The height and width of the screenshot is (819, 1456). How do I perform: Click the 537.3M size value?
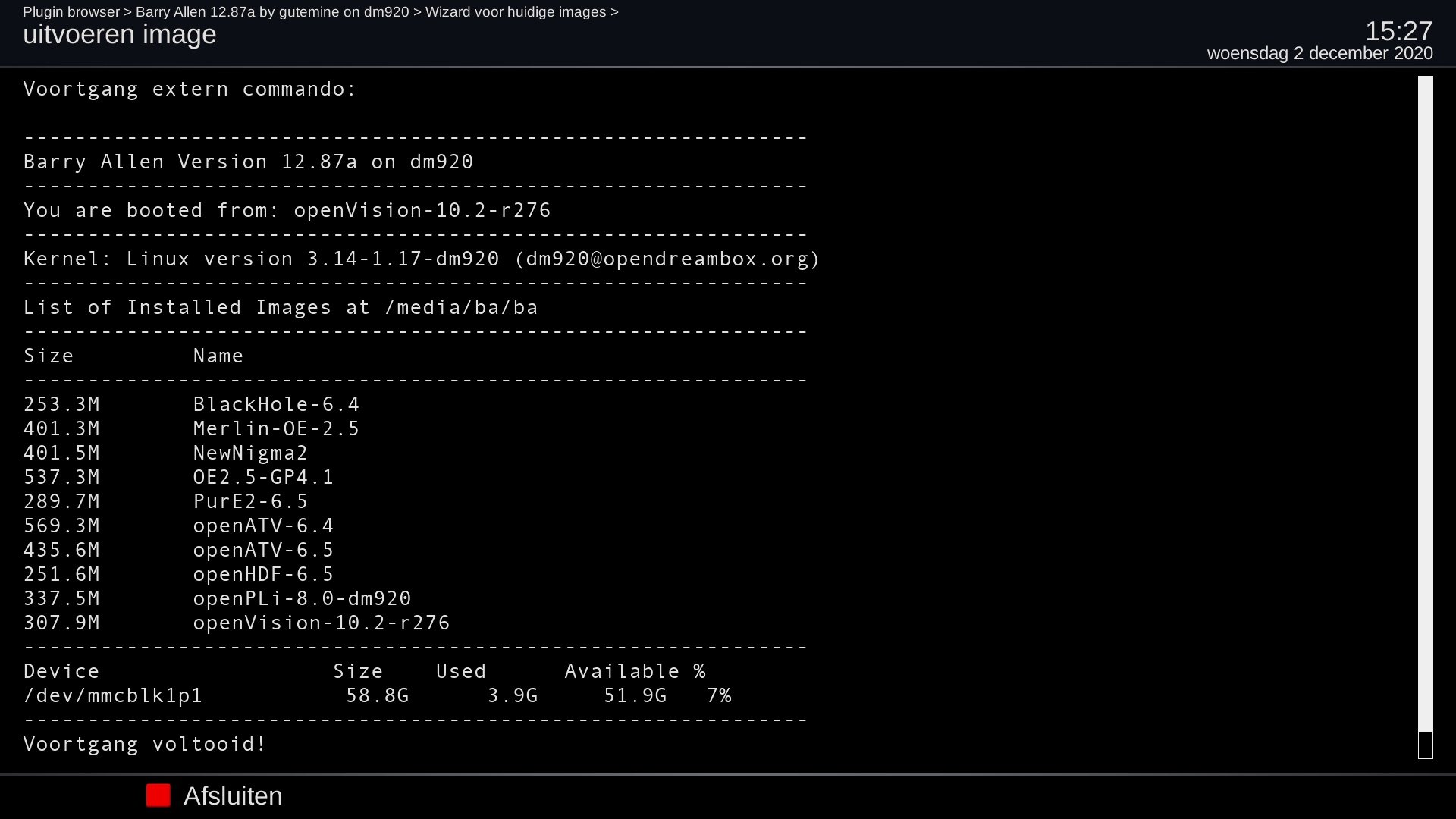point(61,477)
